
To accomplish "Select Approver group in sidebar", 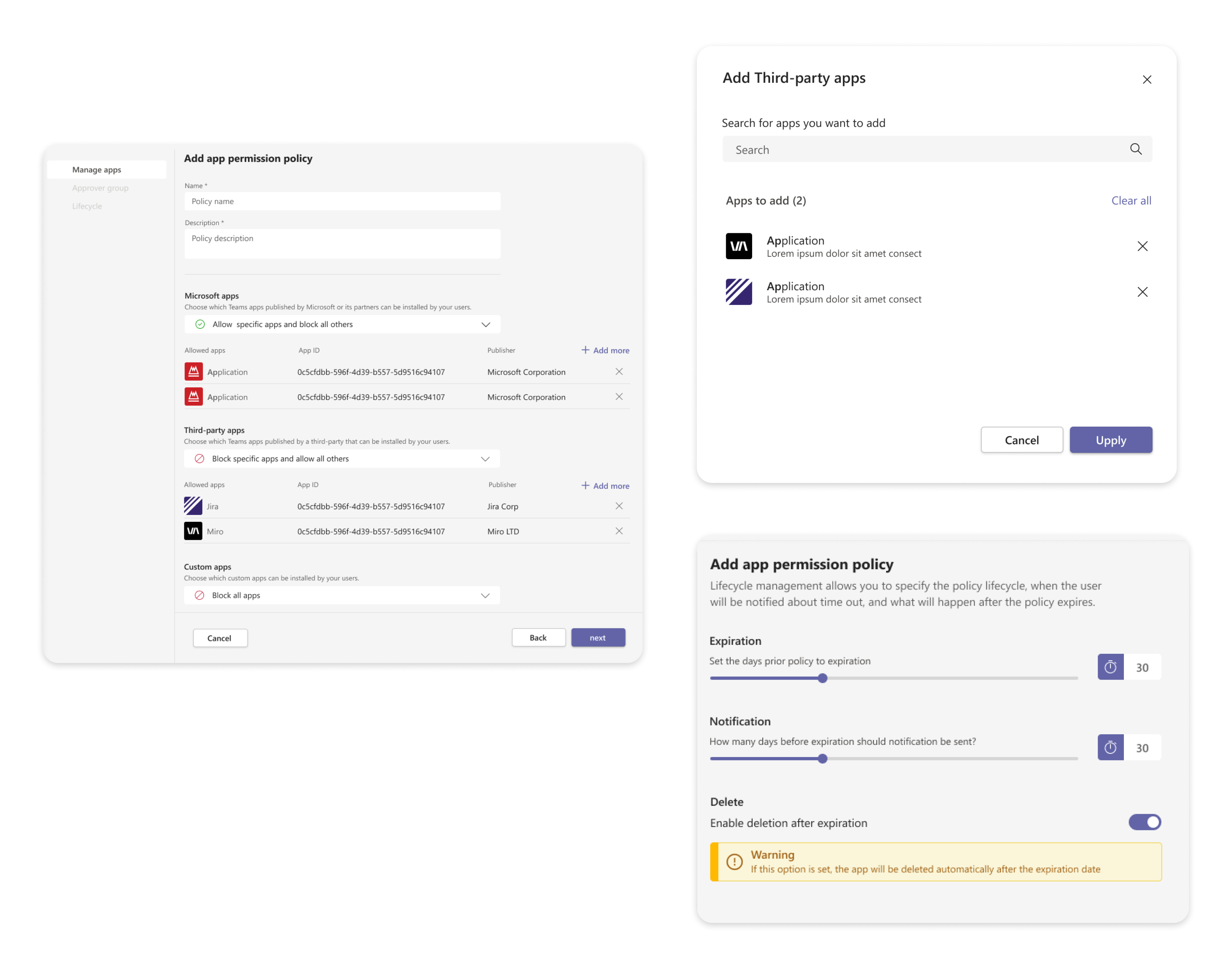I will [100, 188].
